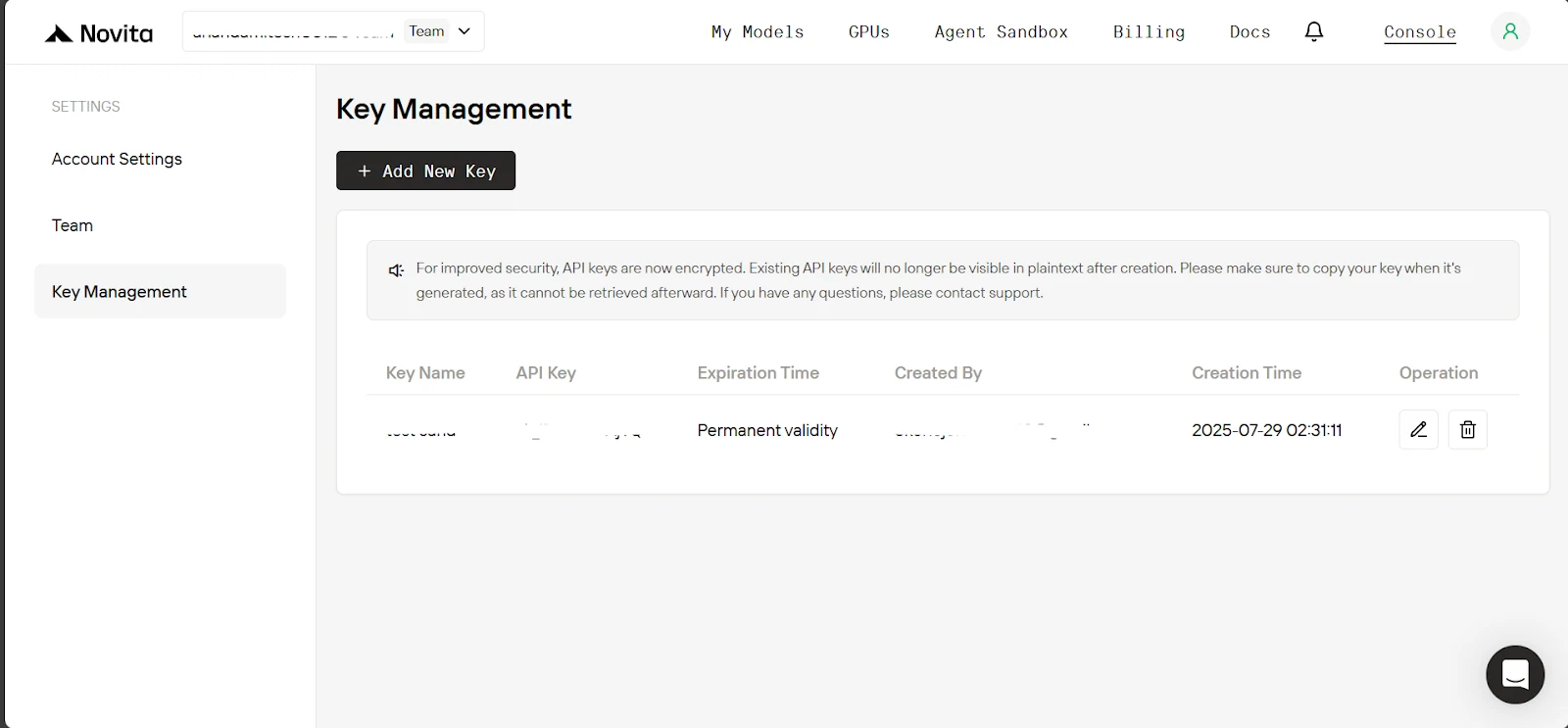Open My Models in top navigation
The height and width of the screenshot is (728, 1568).
click(x=758, y=31)
